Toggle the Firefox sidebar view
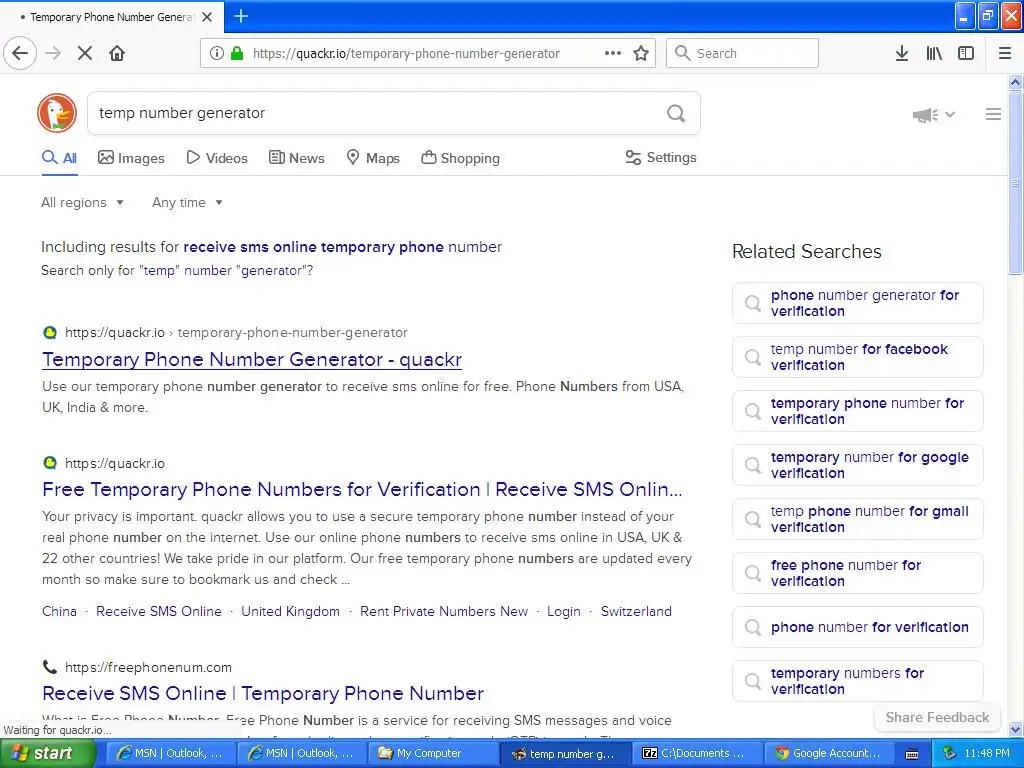This screenshot has height=768, width=1024. coord(966,53)
